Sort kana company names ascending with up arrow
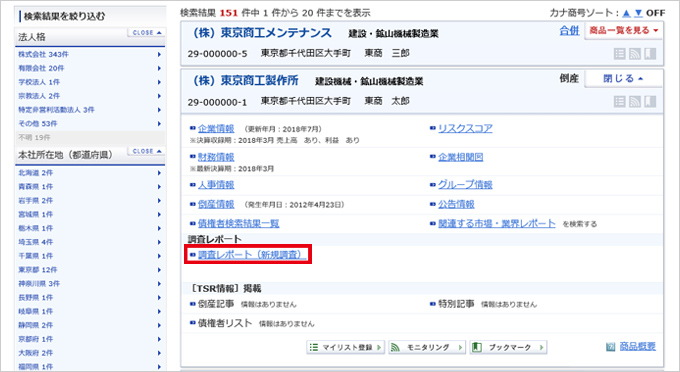The width and height of the screenshot is (680, 372). [626, 13]
